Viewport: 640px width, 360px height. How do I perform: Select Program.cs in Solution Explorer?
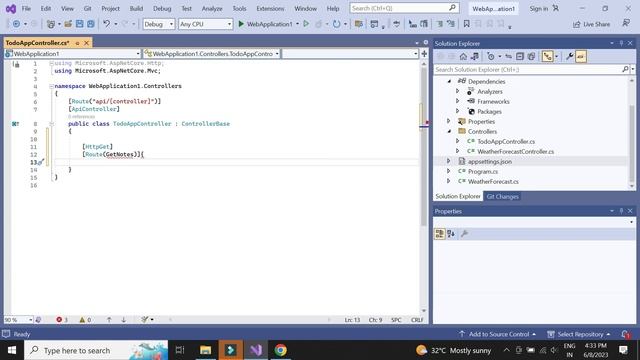[482, 171]
